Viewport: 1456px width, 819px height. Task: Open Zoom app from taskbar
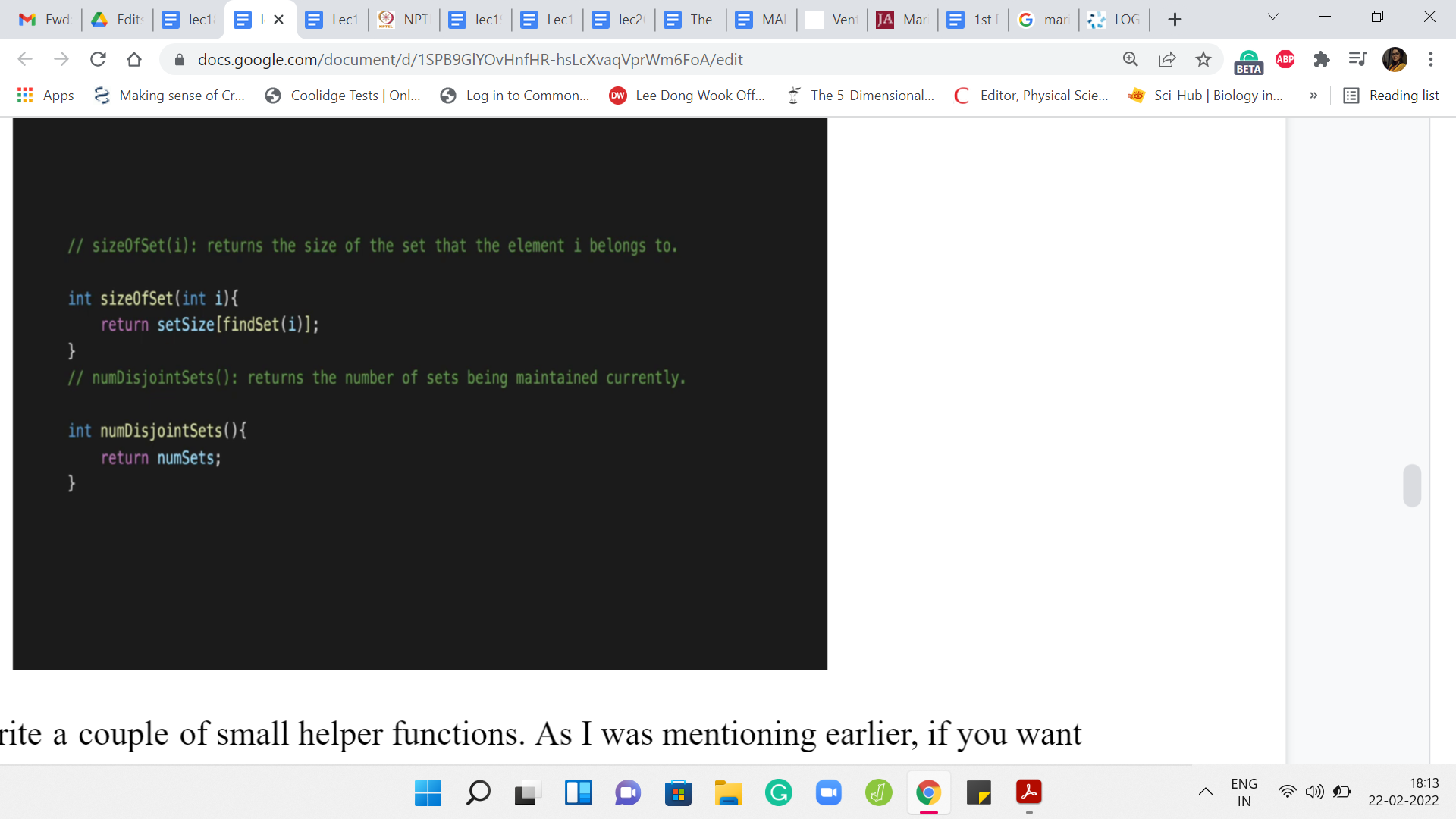(828, 793)
